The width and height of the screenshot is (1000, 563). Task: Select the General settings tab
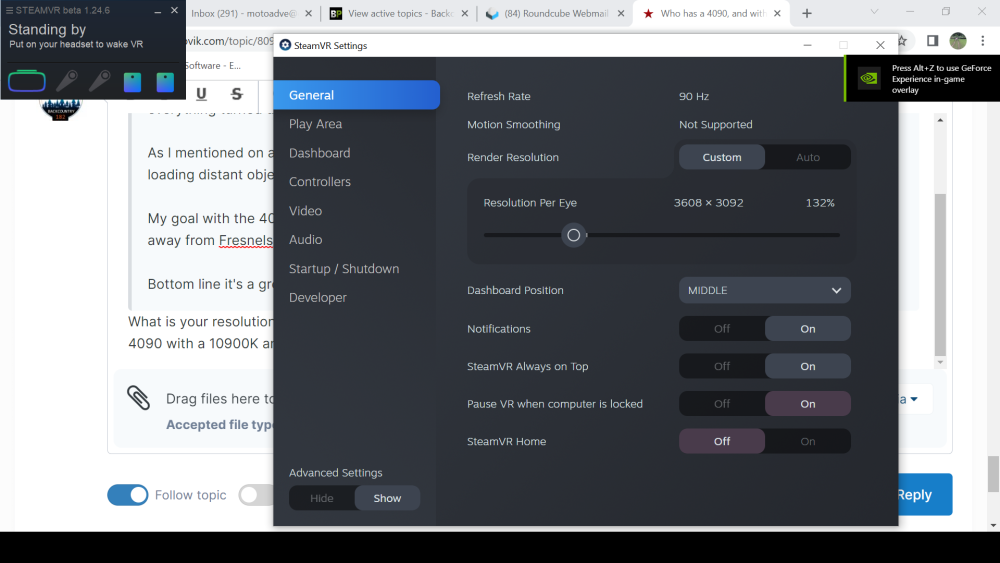tap(357, 95)
